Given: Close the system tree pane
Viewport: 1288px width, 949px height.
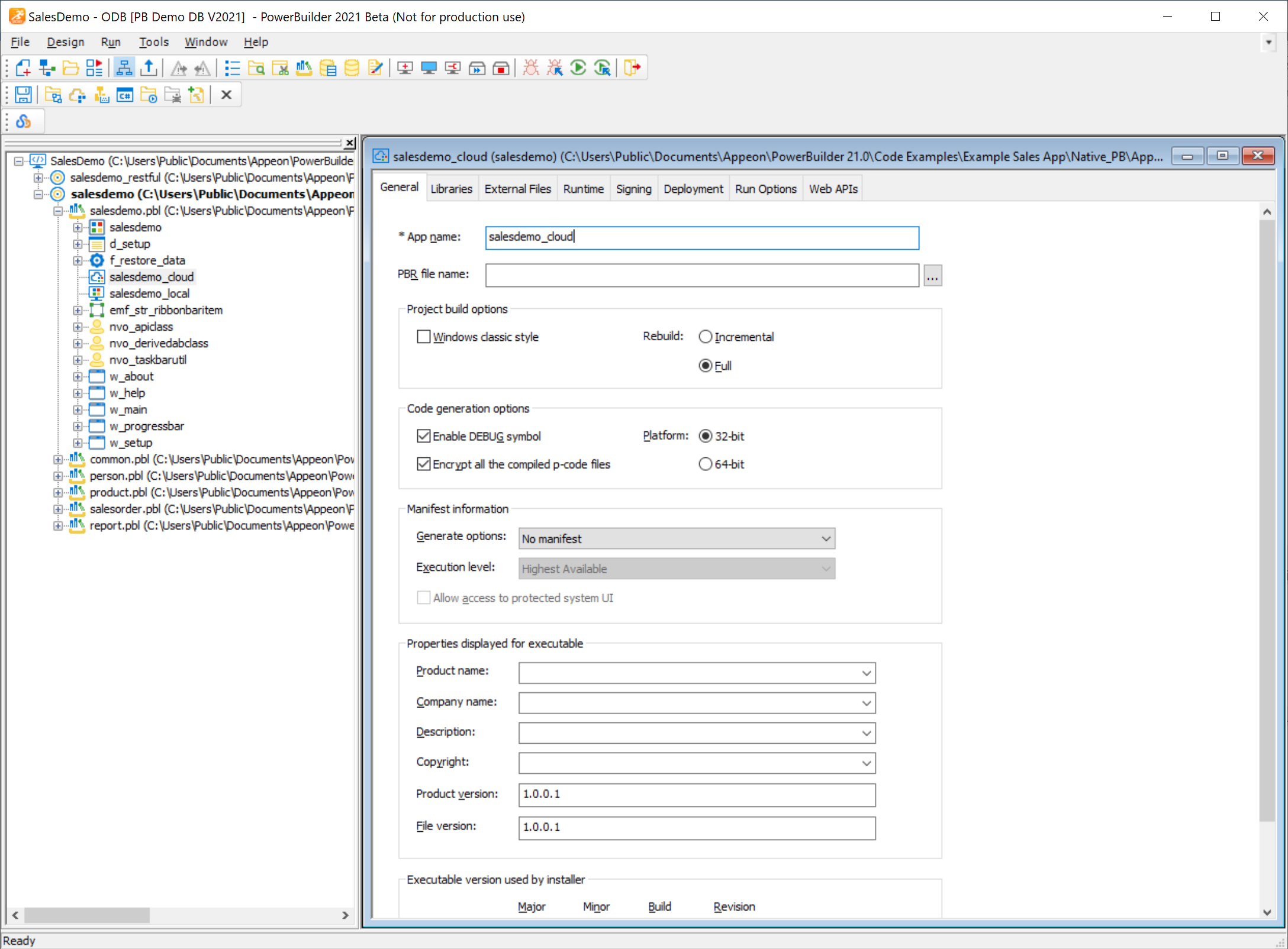Looking at the screenshot, I should 350,143.
